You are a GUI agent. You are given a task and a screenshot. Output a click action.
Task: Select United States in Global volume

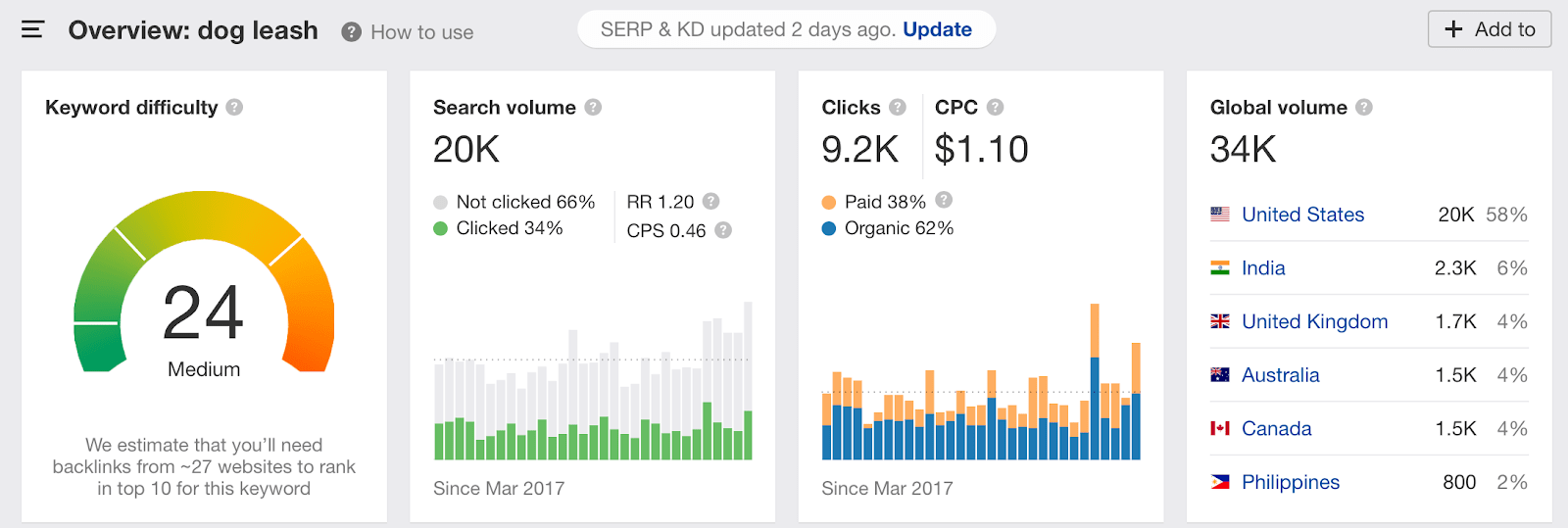[1302, 215]
